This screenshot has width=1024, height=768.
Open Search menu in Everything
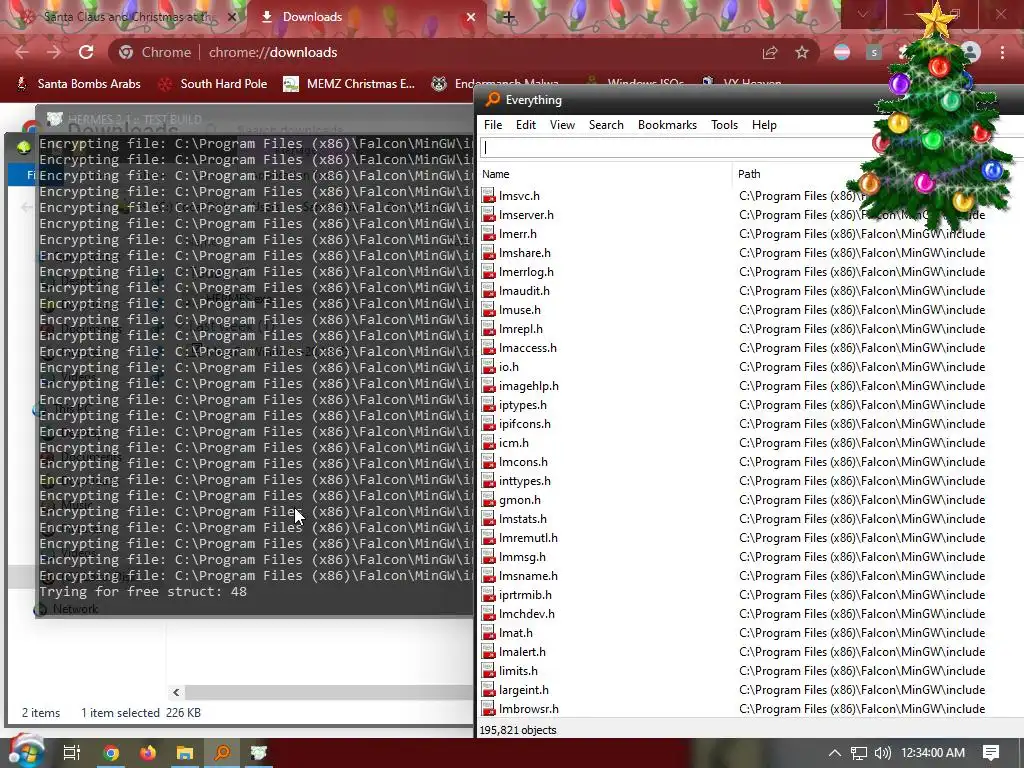tap(606, 125)
